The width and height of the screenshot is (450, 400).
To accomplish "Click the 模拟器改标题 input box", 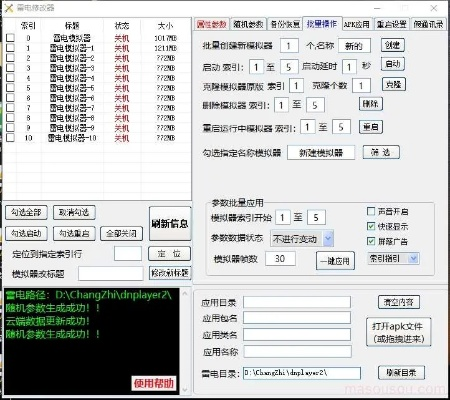I will click(x=111, y=273).
